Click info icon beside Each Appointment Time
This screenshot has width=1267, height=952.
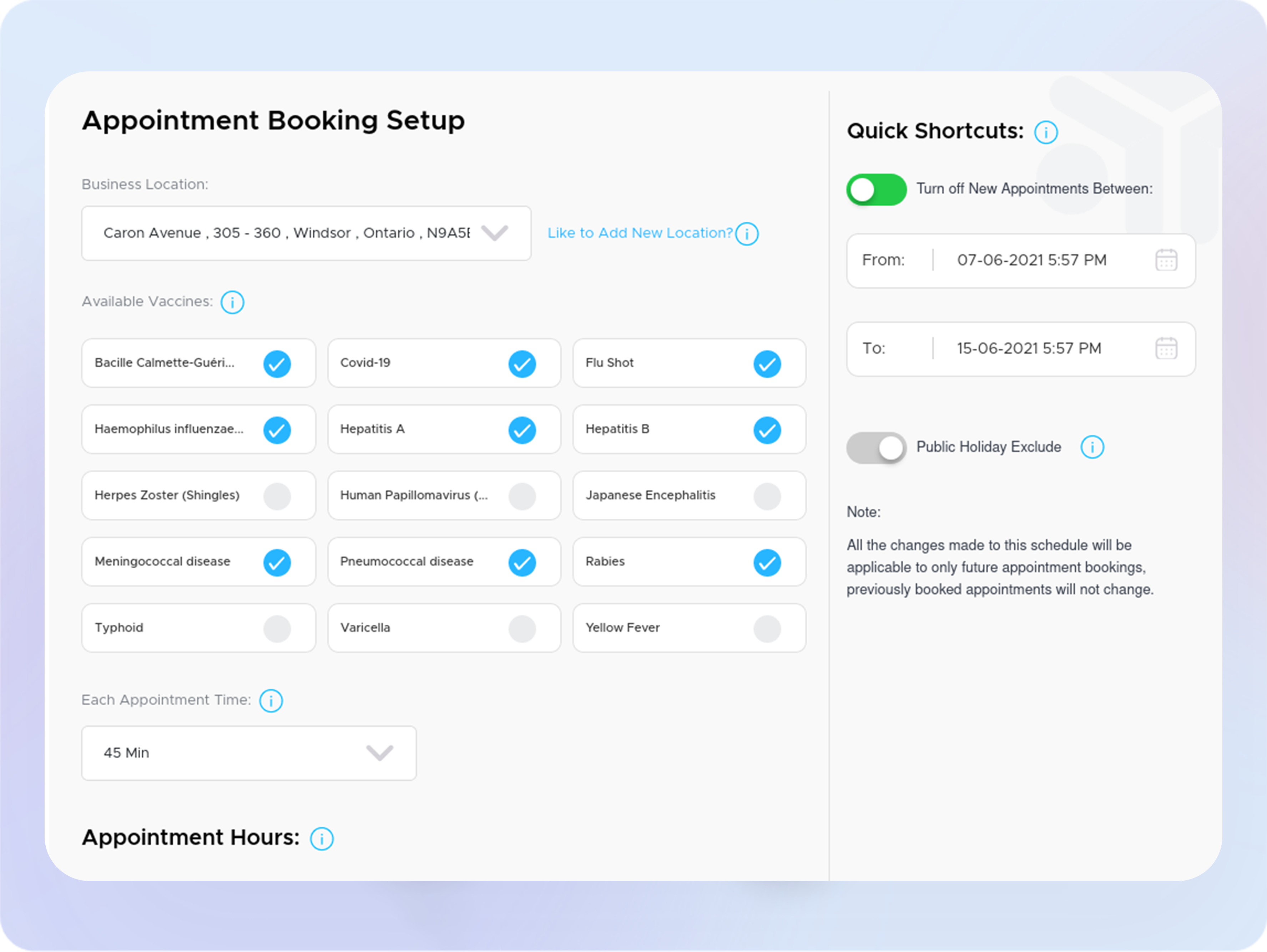click(271, 701)
